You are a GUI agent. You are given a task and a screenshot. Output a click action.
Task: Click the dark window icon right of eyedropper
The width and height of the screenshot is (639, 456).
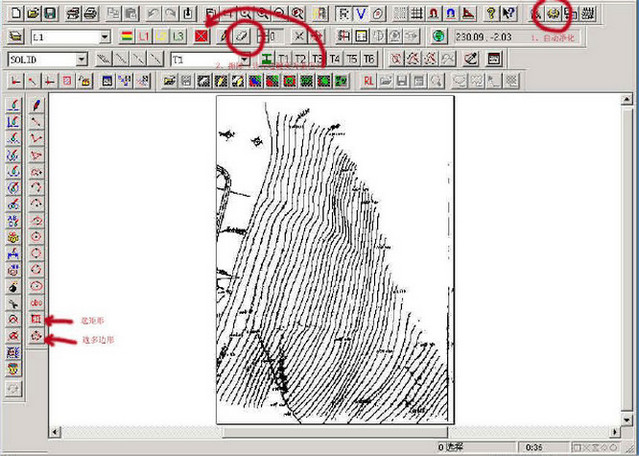coord(494,59)
